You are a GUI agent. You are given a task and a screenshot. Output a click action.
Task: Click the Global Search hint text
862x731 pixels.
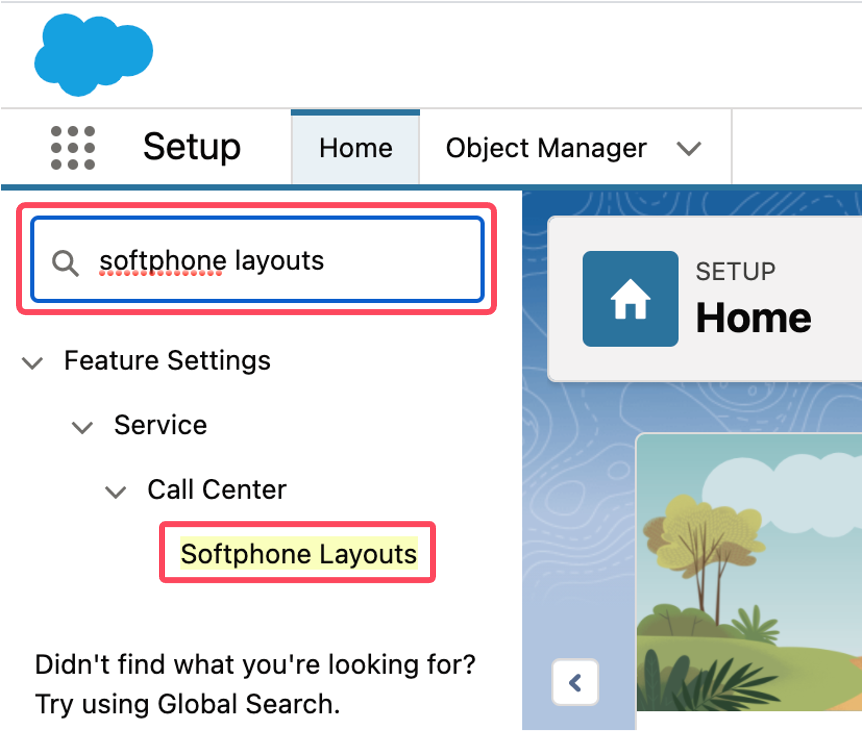[255, 684]
